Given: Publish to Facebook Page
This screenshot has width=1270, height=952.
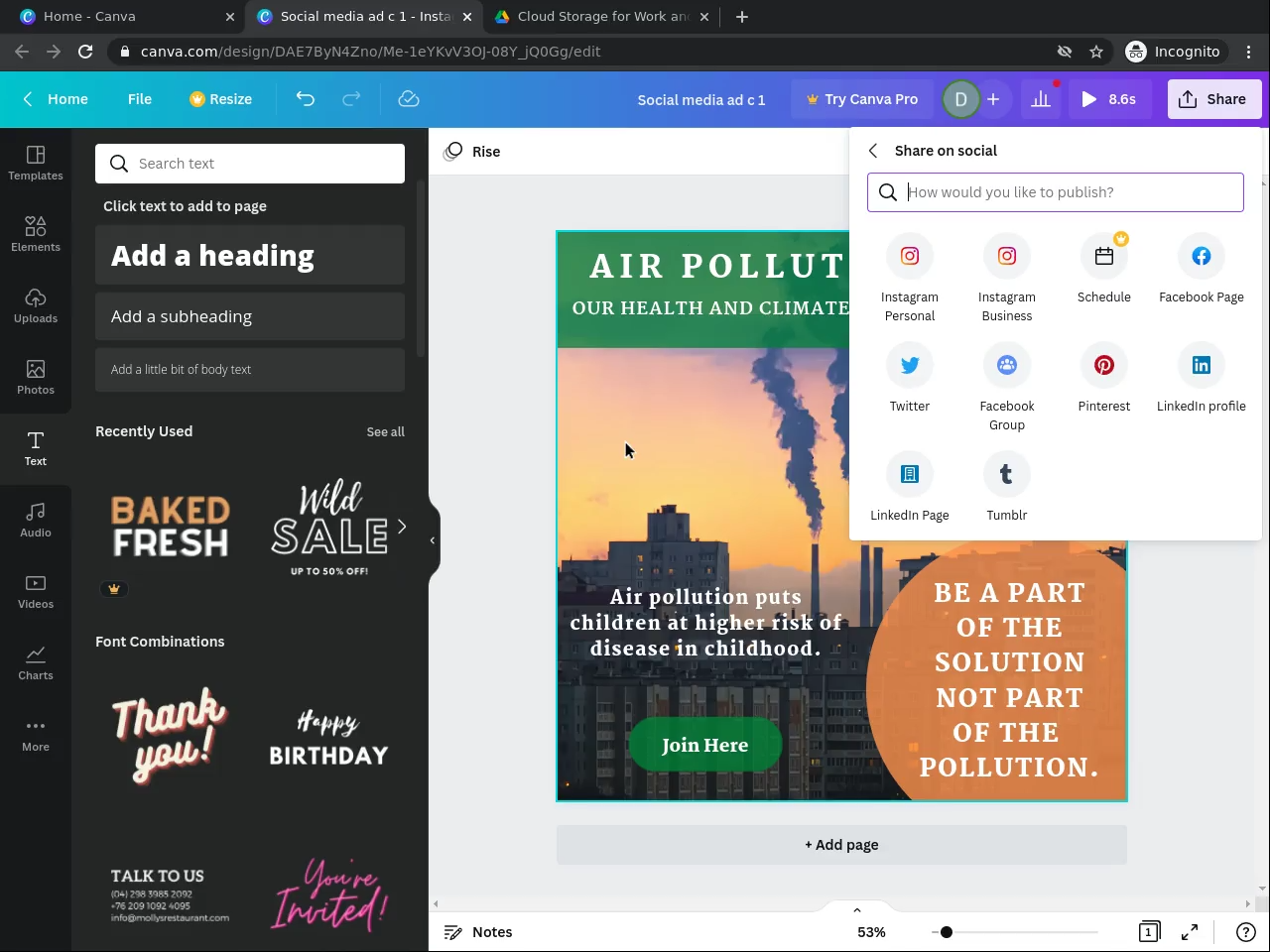Looking at the screenshot, I should [1202, 270].
